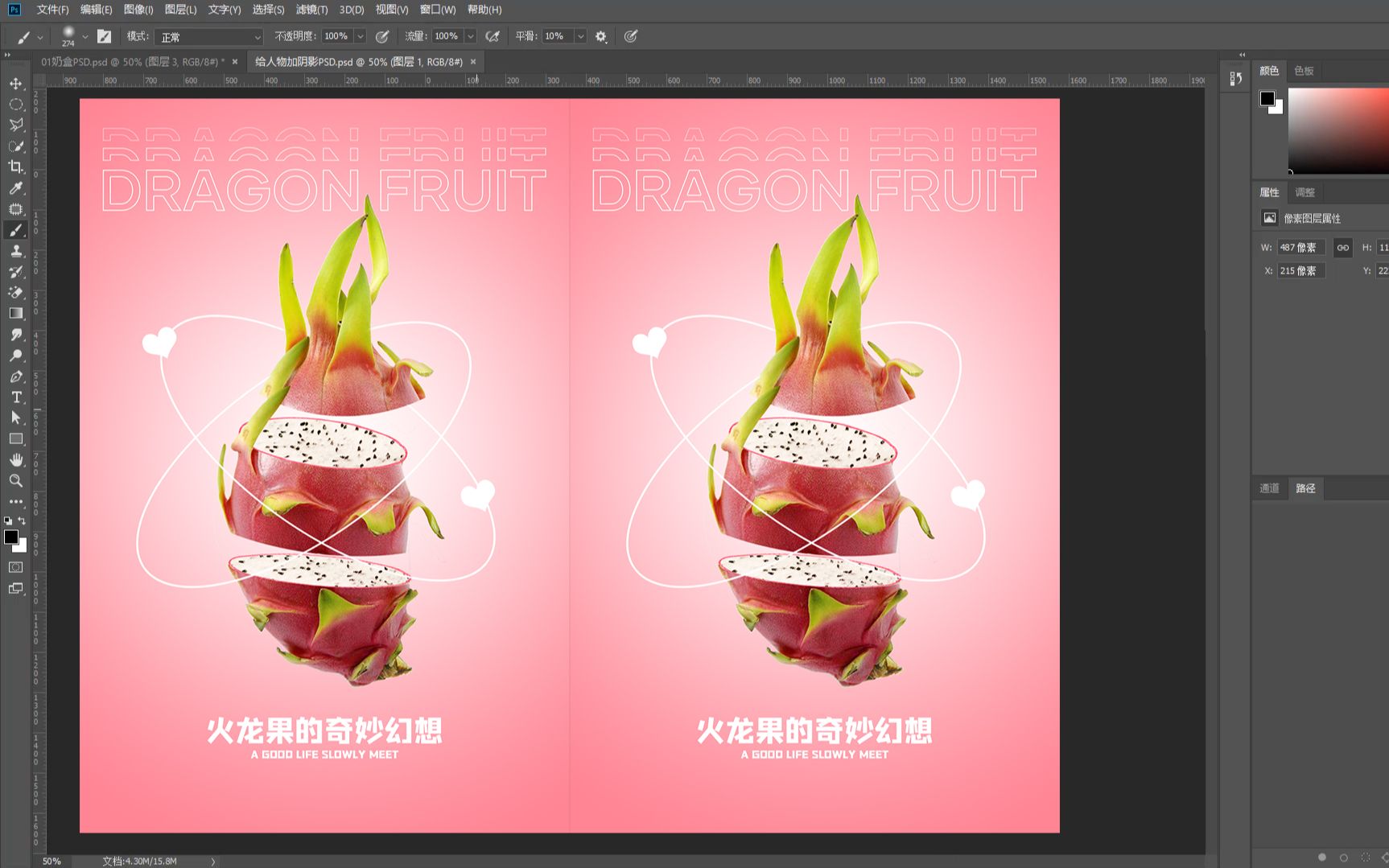Screen dimensions: 1389x868
Task: Open the brush settings panel toggle
Action: click(x=104, y=36)
